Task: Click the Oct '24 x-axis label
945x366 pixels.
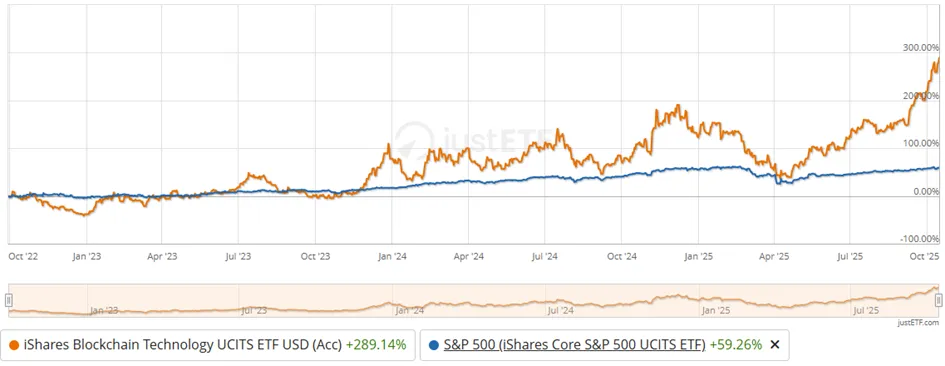Action: click(x=623, y=256)
